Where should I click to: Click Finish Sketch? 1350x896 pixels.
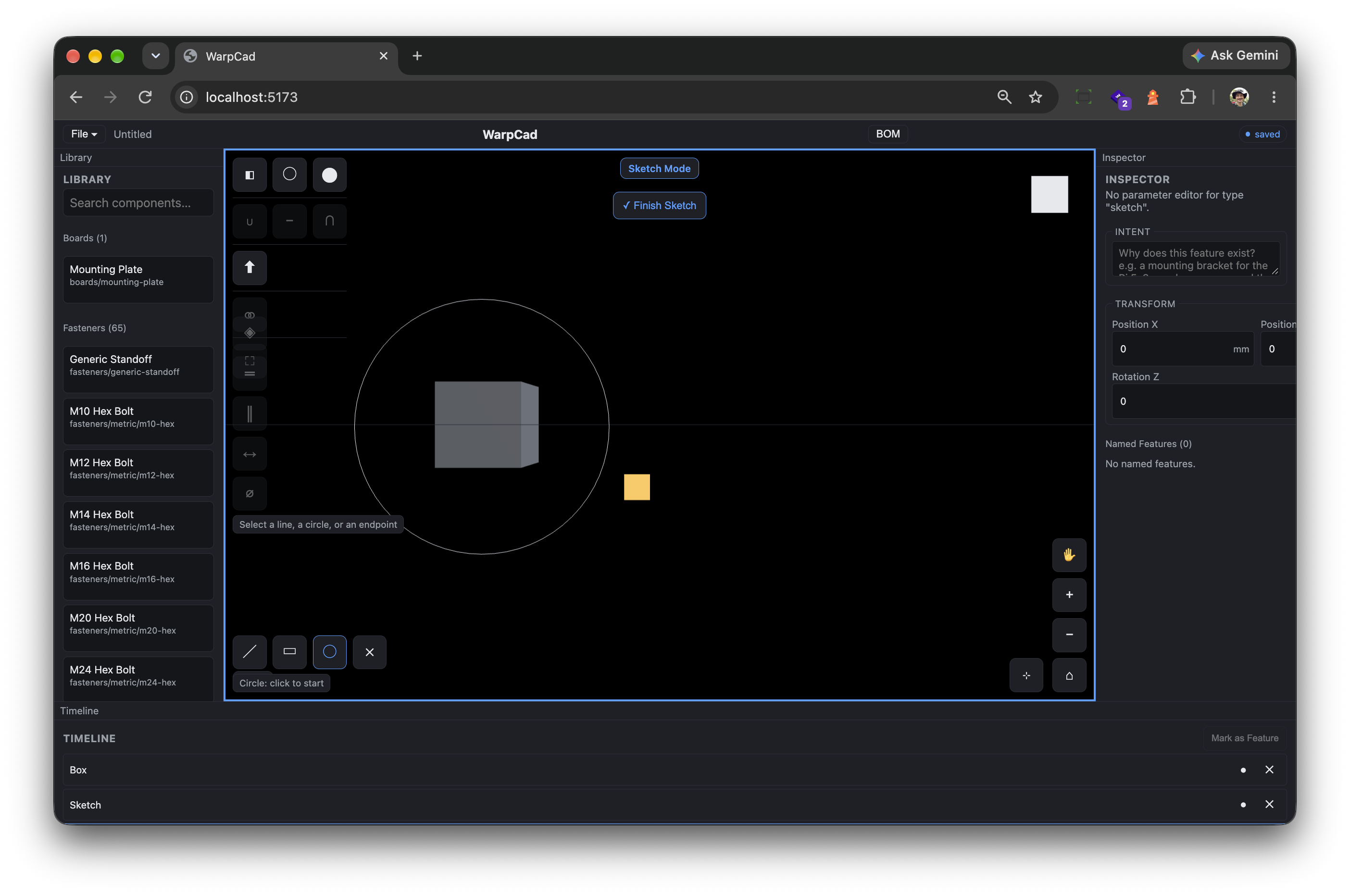pos(659,205)
